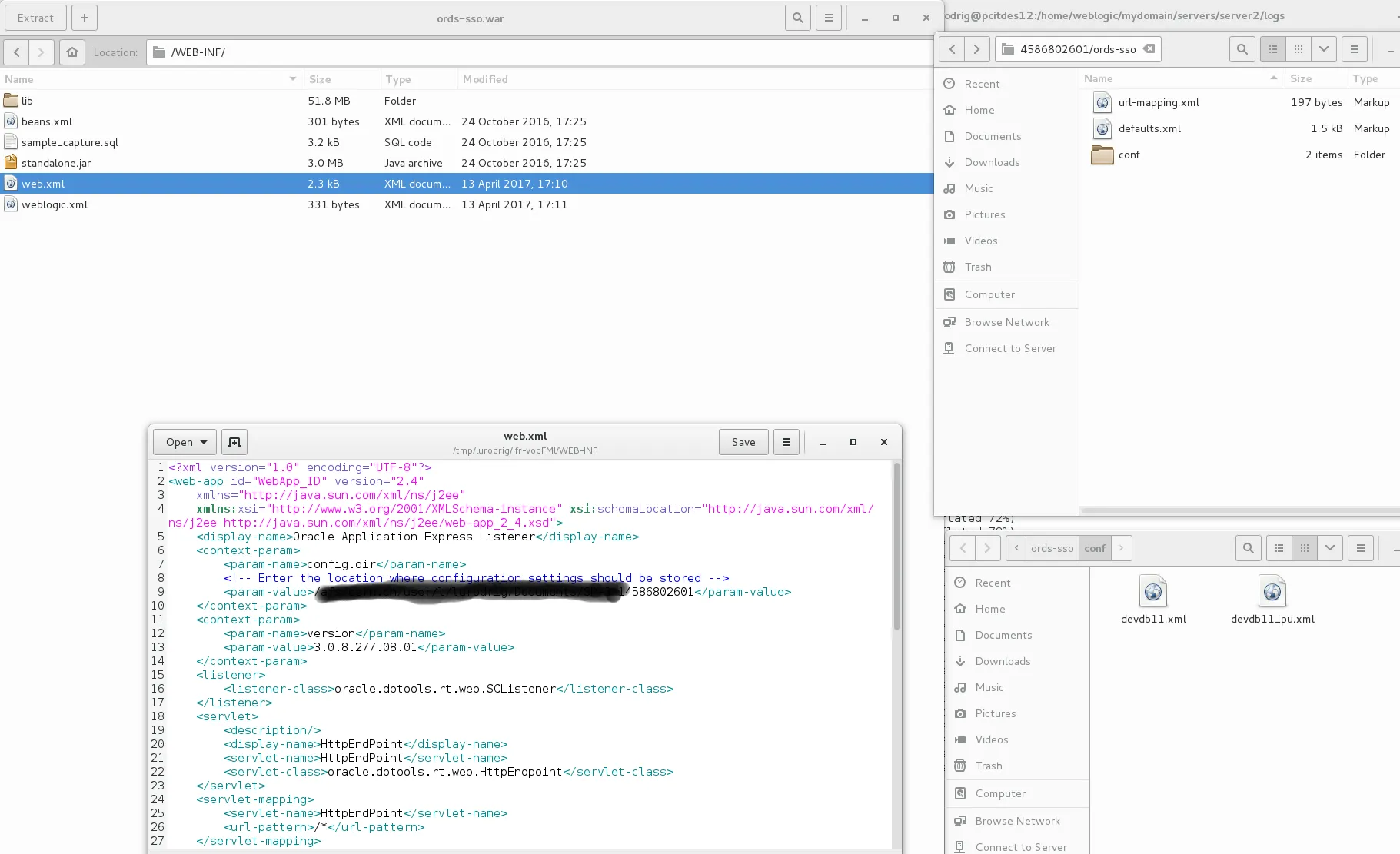Add files with the plus button
This screenshot has width=1400, height=854.
(85, 18)
